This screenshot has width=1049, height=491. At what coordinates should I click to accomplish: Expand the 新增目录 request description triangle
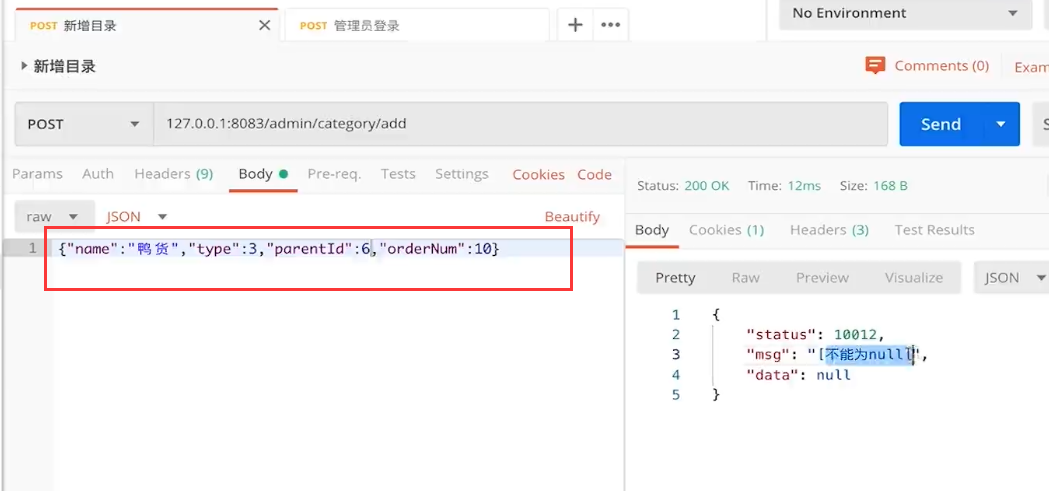[24, 66]
